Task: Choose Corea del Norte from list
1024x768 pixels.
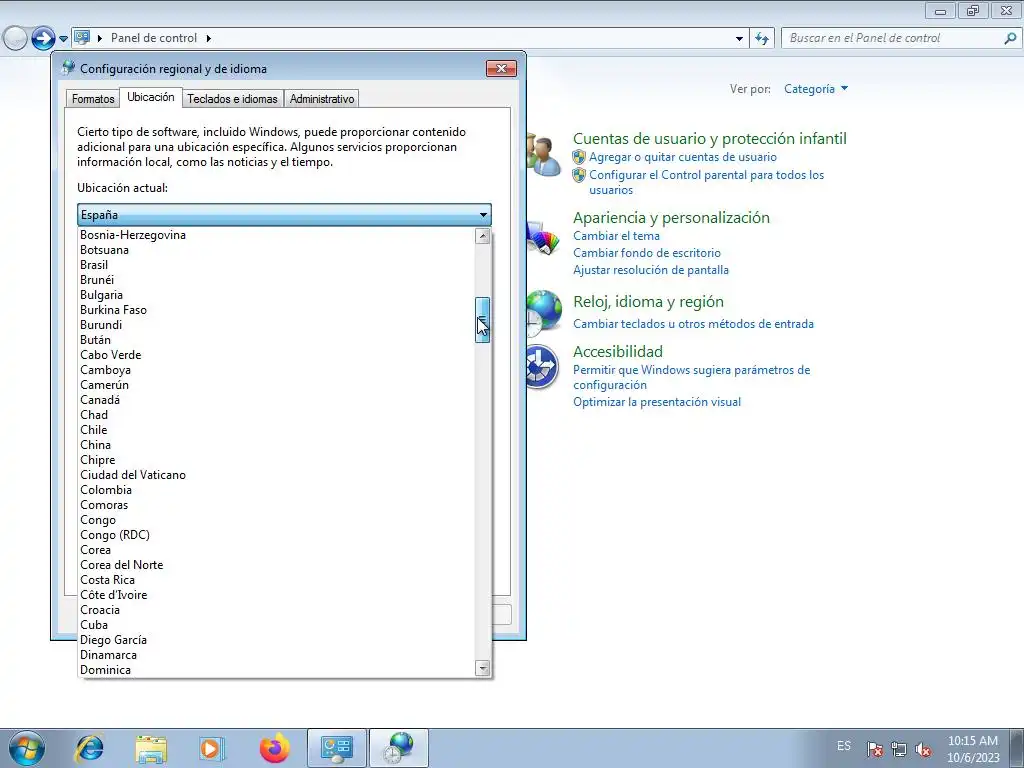Action: [x=276, y=566]
